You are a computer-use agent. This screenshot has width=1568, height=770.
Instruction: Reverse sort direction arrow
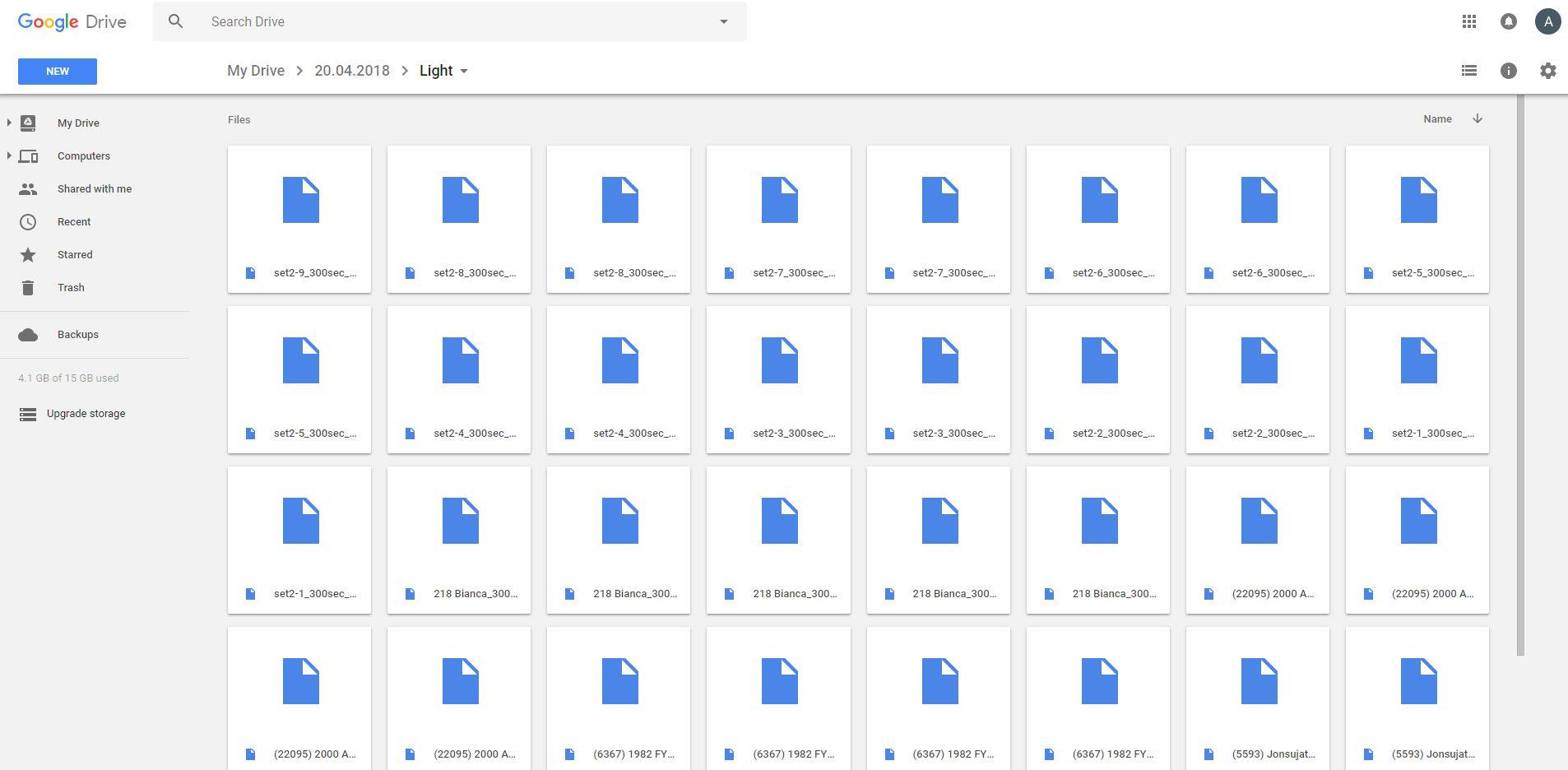[x=1477, y=119]
